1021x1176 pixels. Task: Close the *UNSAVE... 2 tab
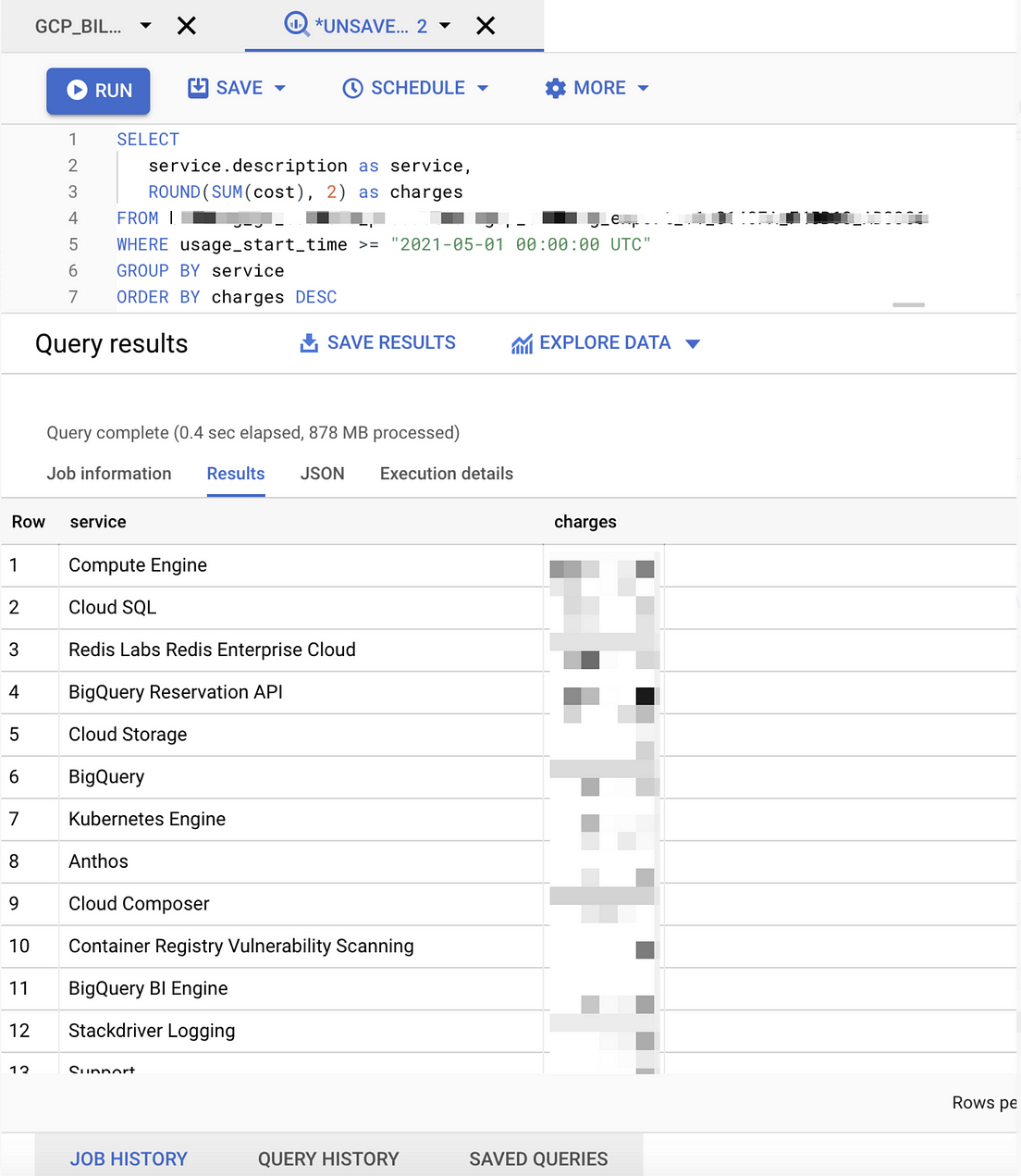point(486,26)
